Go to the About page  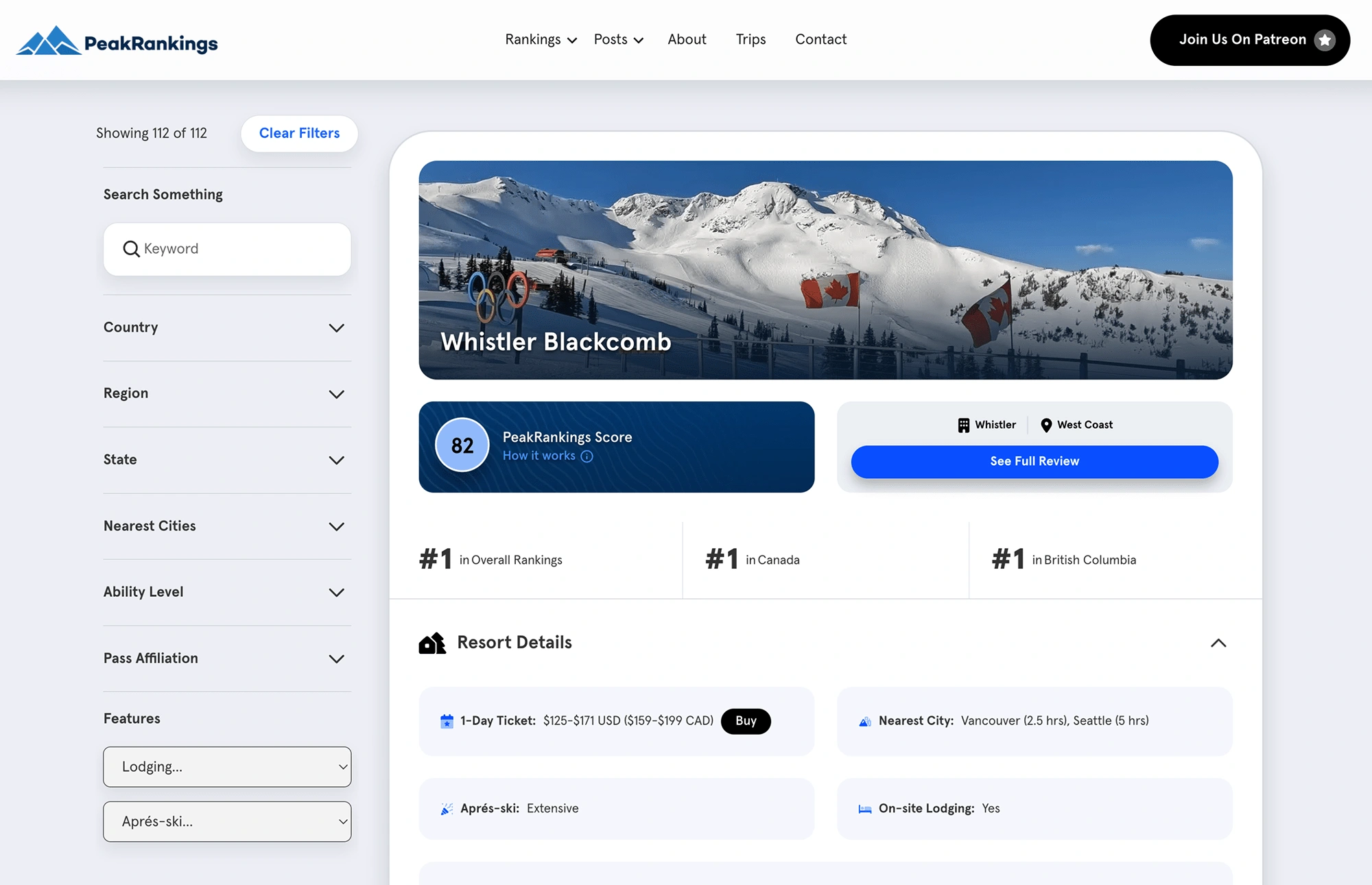[687, 40]
